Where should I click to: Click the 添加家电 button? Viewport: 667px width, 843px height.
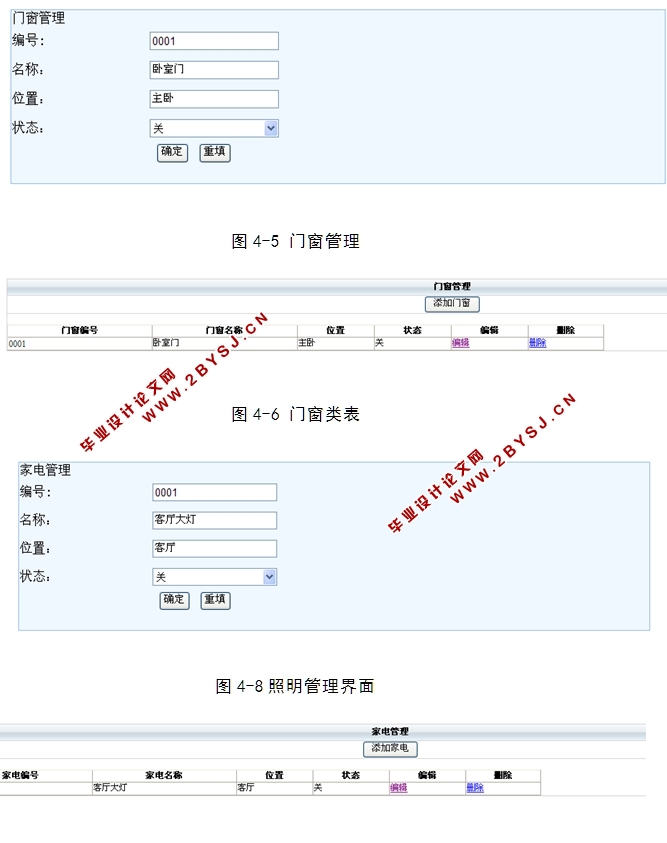(x=390, y=748)
